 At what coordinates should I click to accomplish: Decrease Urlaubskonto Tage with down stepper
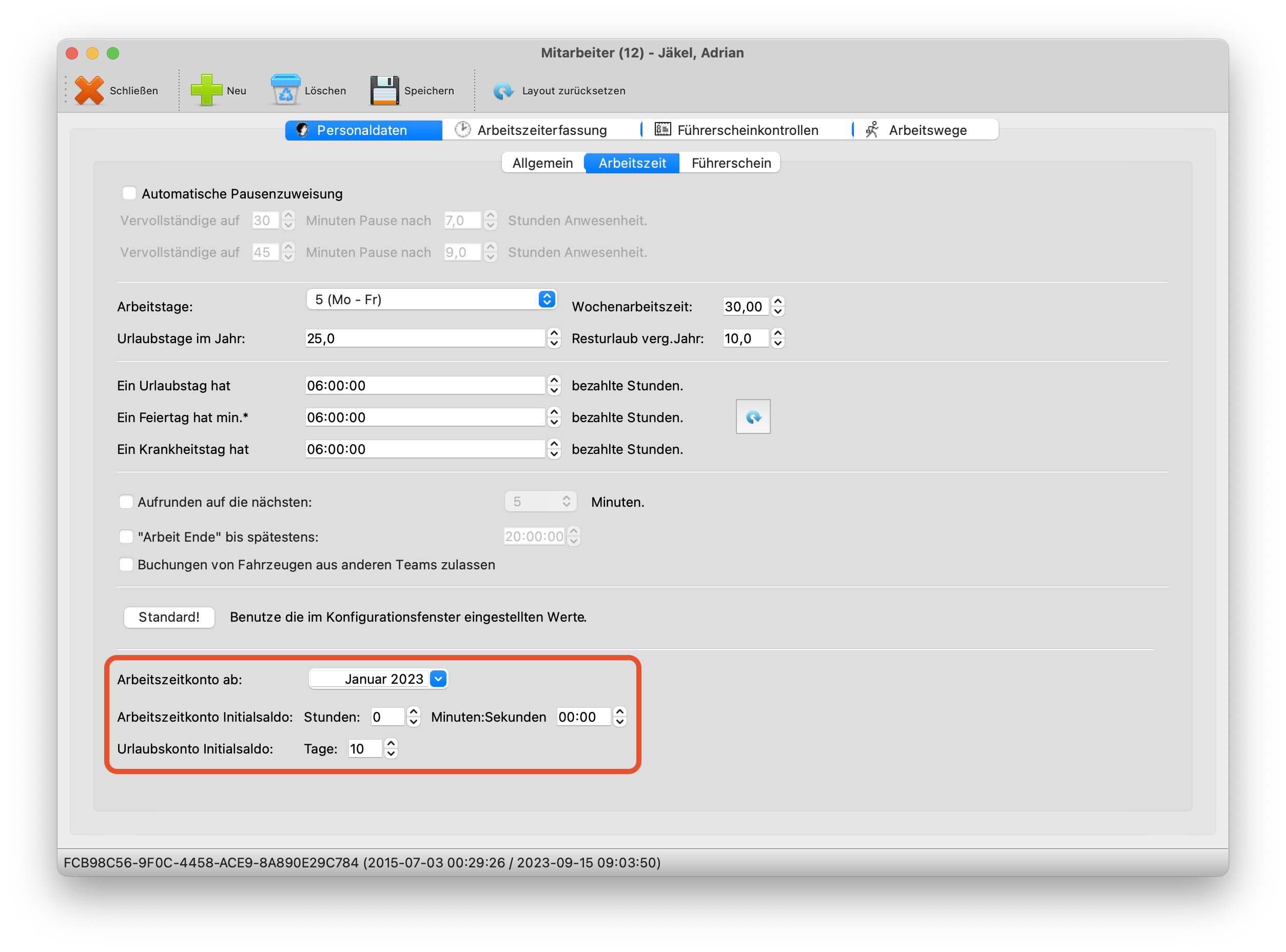pyautogui.click(x=391, y=754)
